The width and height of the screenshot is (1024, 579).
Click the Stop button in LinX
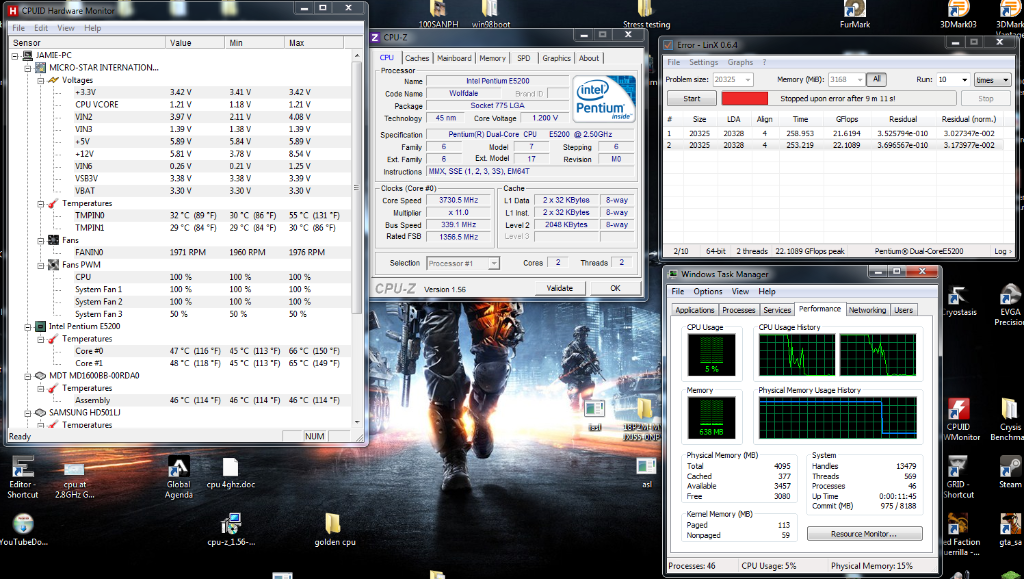(985, 99)
